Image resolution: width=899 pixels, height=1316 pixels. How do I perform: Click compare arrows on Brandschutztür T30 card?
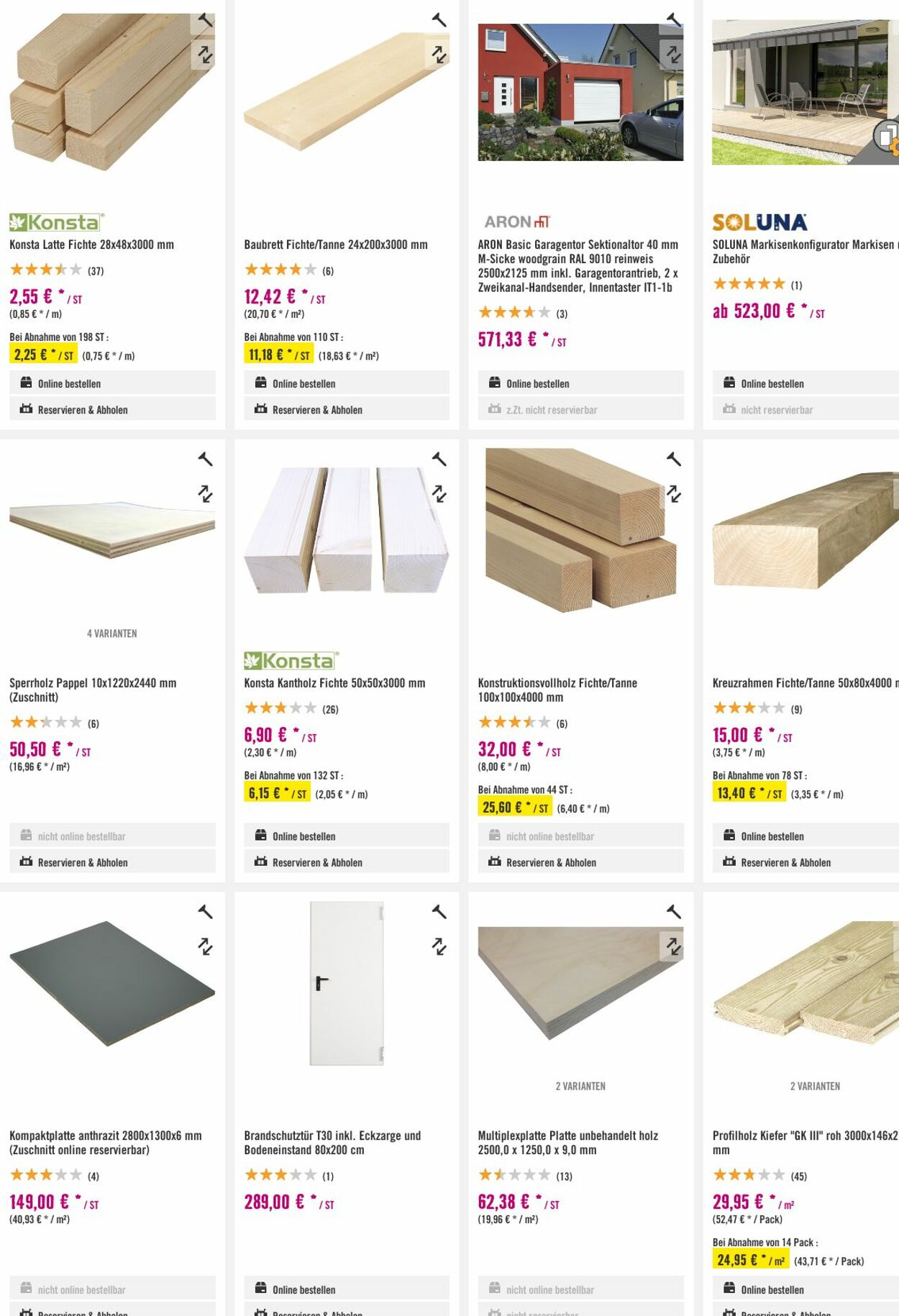coord(439,946)
